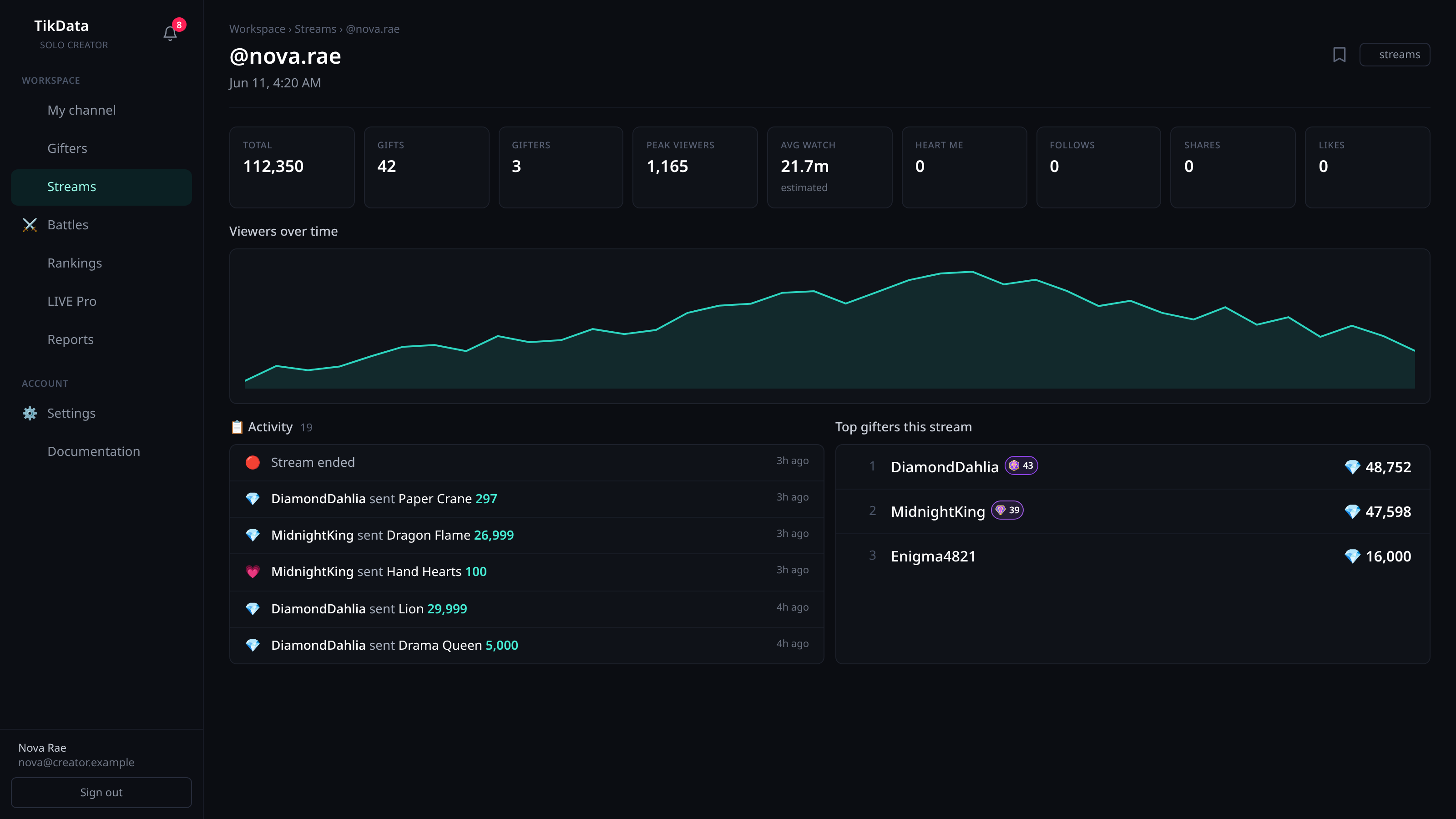Click the '@nova.rae' page title
Image resolution: width=1456 pixels, height=819 pixels.
[285, 56]
